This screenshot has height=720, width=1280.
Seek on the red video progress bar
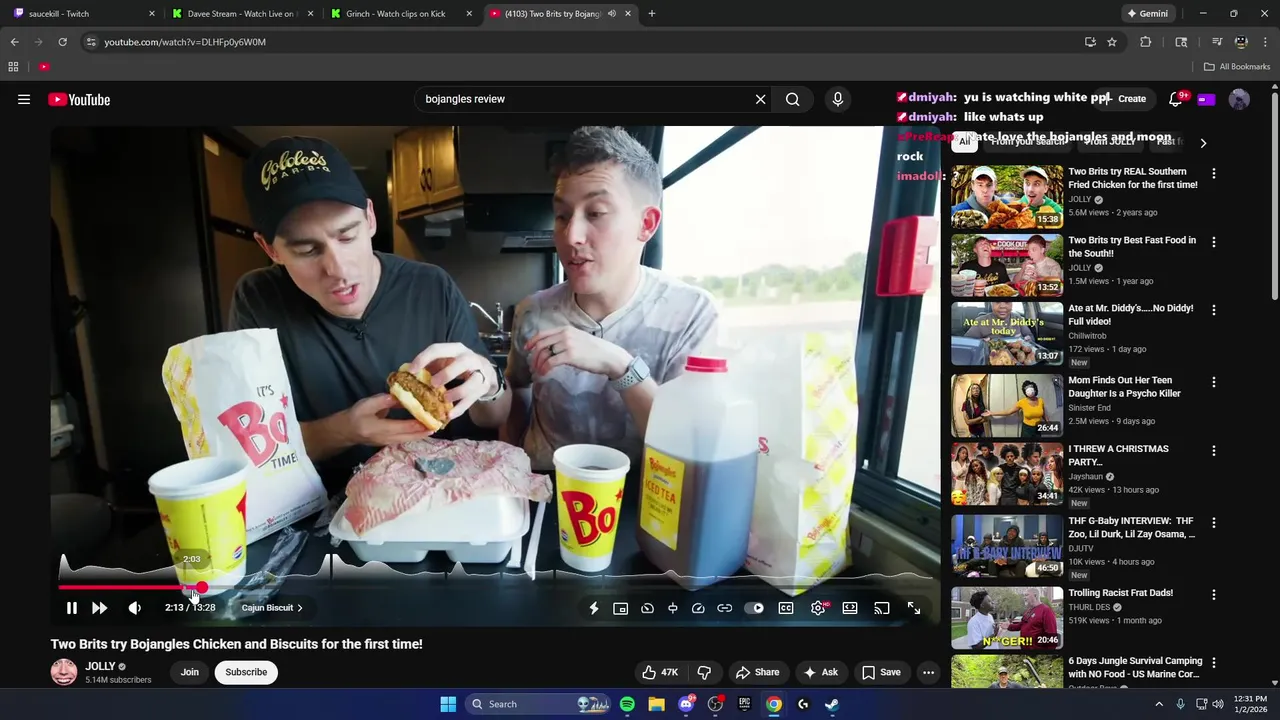coord(497,588)
